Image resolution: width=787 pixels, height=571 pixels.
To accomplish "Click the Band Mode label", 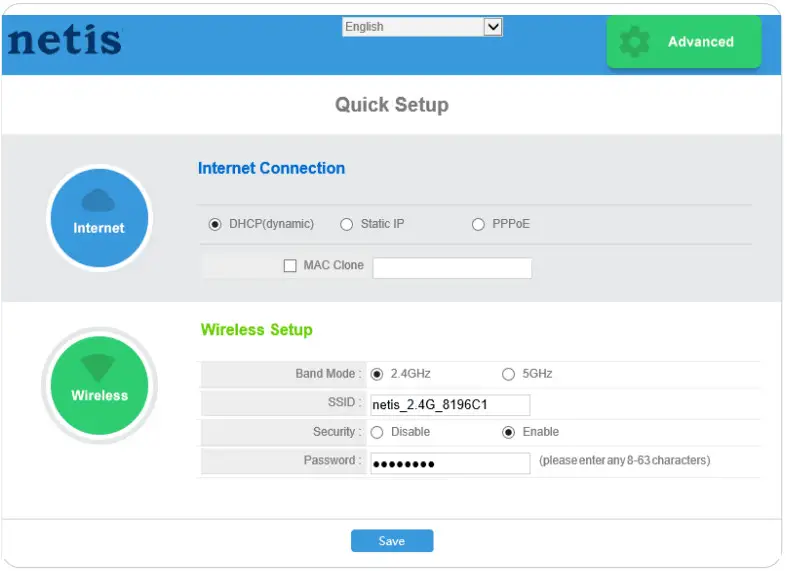I will click(328, 374).
